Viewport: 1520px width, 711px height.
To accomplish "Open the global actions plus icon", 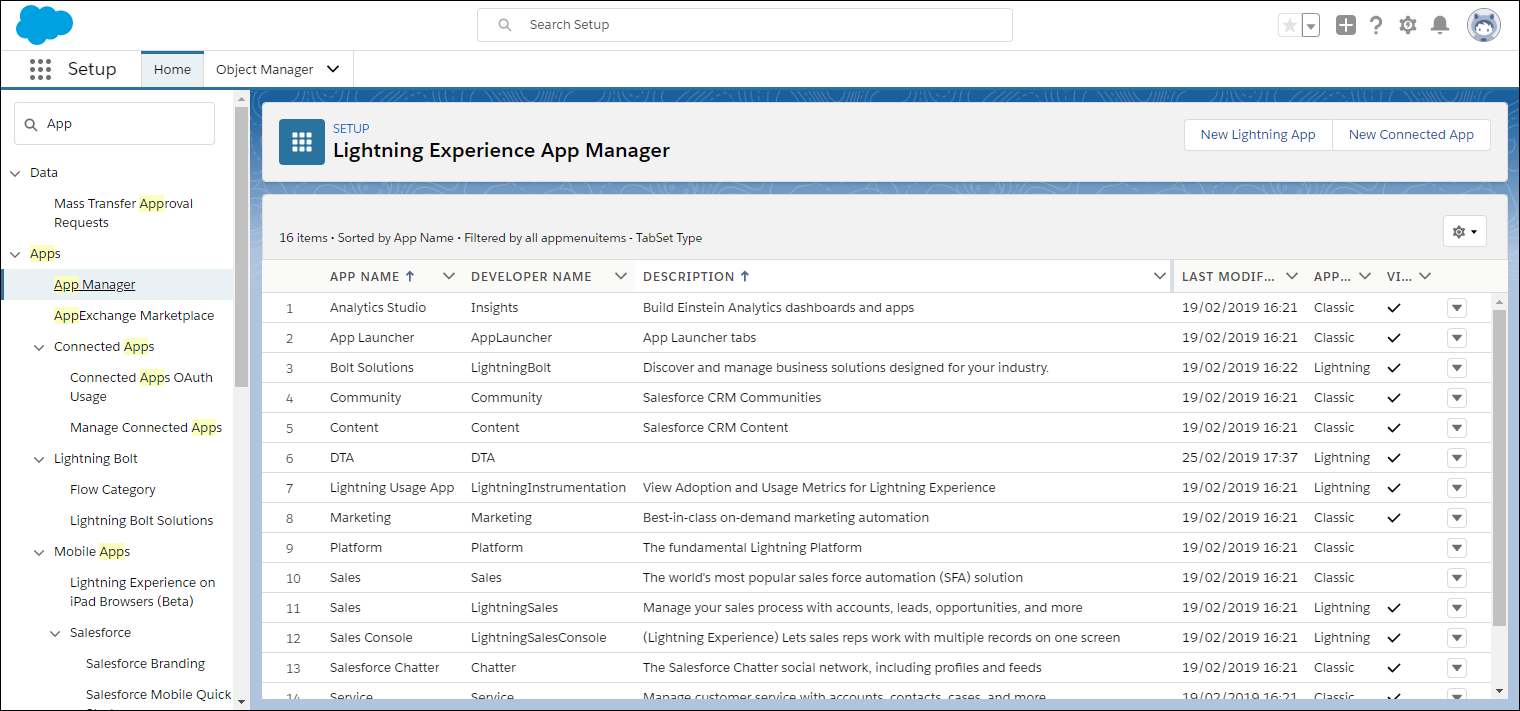I will pyautogui.click(x=1346, y=25).
